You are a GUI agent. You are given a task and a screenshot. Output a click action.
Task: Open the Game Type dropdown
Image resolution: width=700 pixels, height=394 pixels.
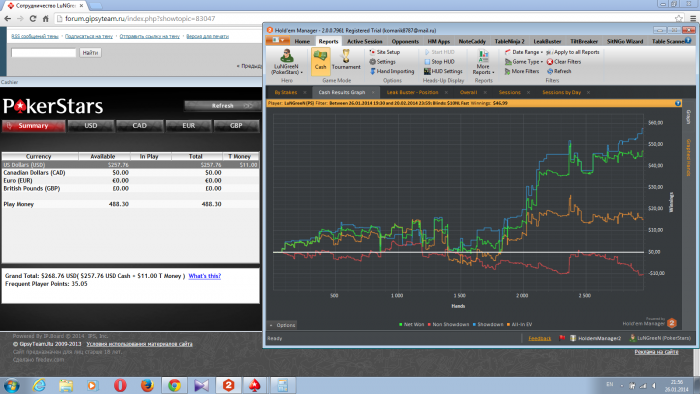pos(524,62)
